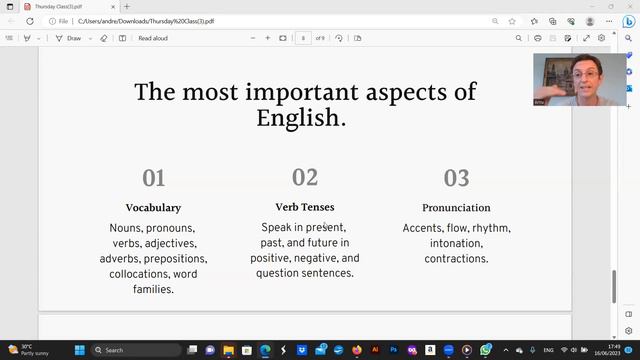This screenshot has width=640, height=360.
Task: Focus the page number field
Action: tap(303, 38)
